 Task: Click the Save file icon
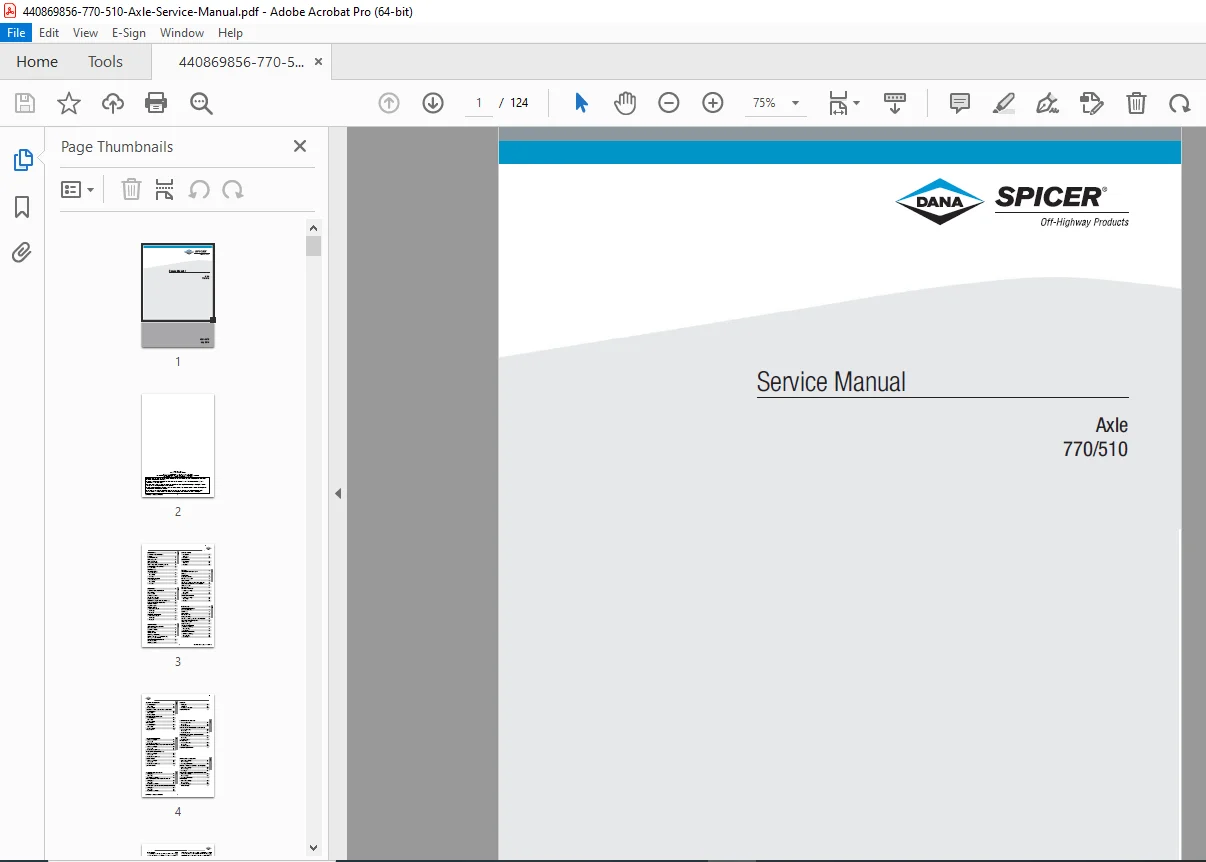(x=25, y=103)
